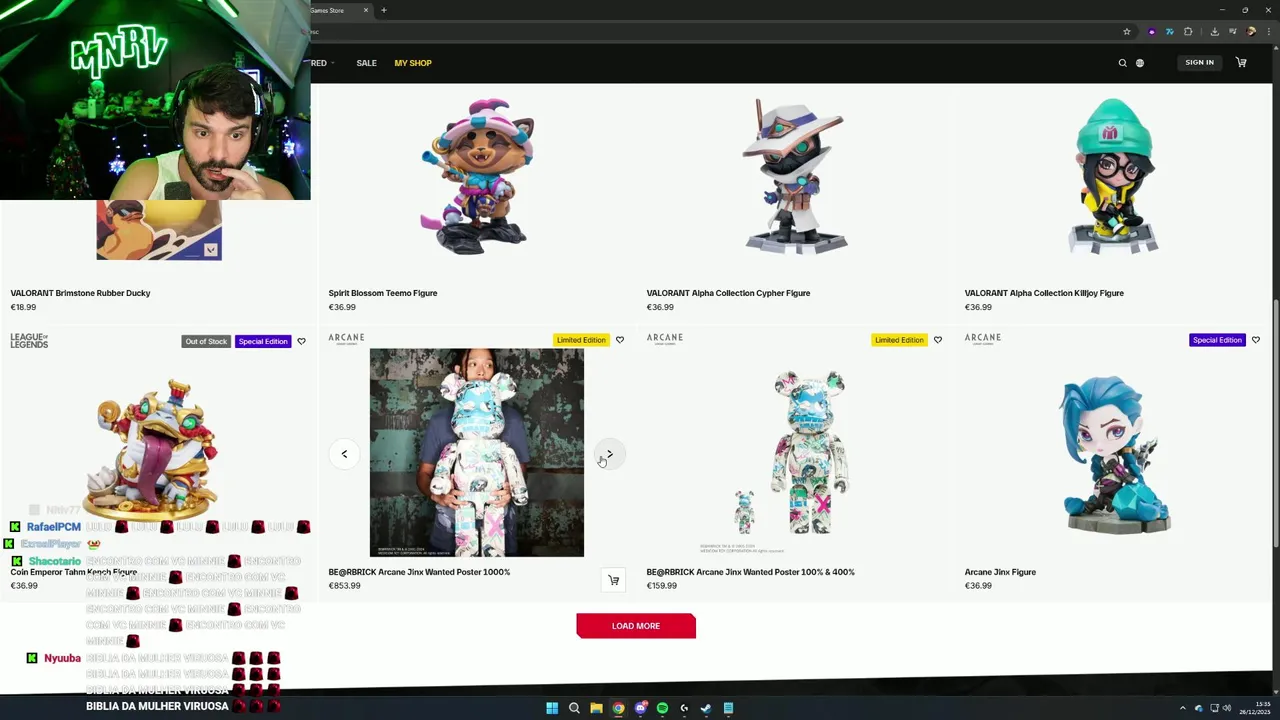Open BE@RBRICK Wanted Poster 100% & 400% title
Image resolution: width=1280 pixels, height=720 pixels.
click(750, 572)
